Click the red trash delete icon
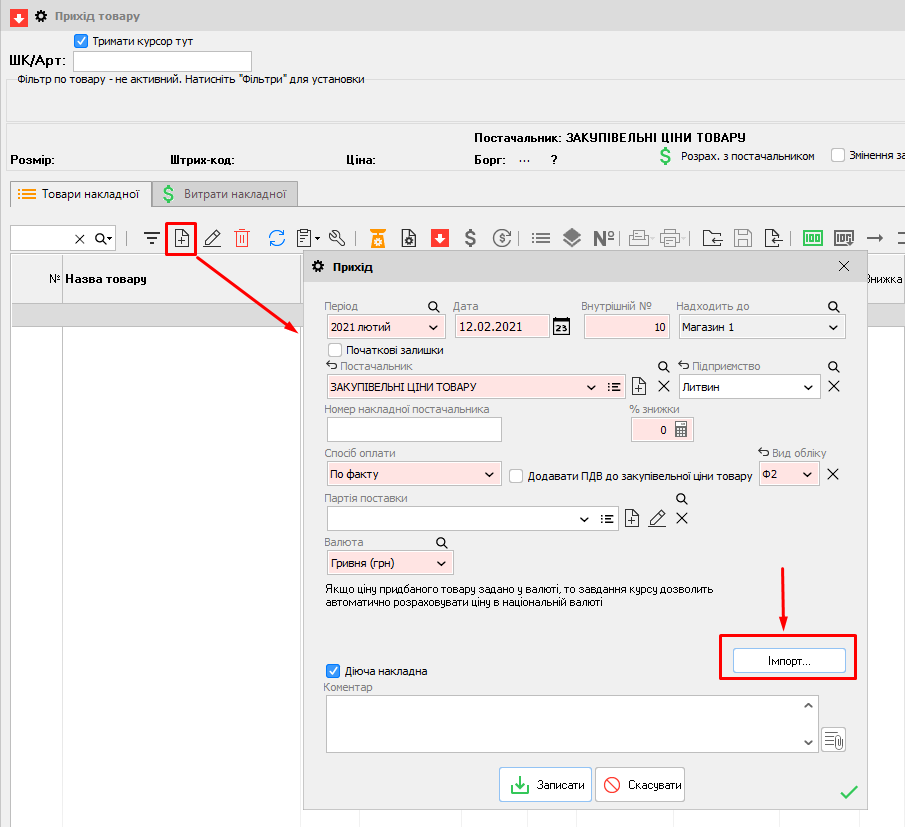 coord(242,238)
